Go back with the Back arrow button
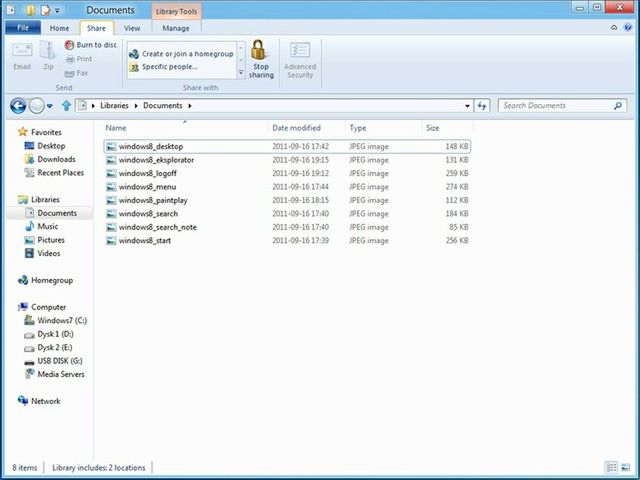640x480 pixels. [x=18, y=106]
